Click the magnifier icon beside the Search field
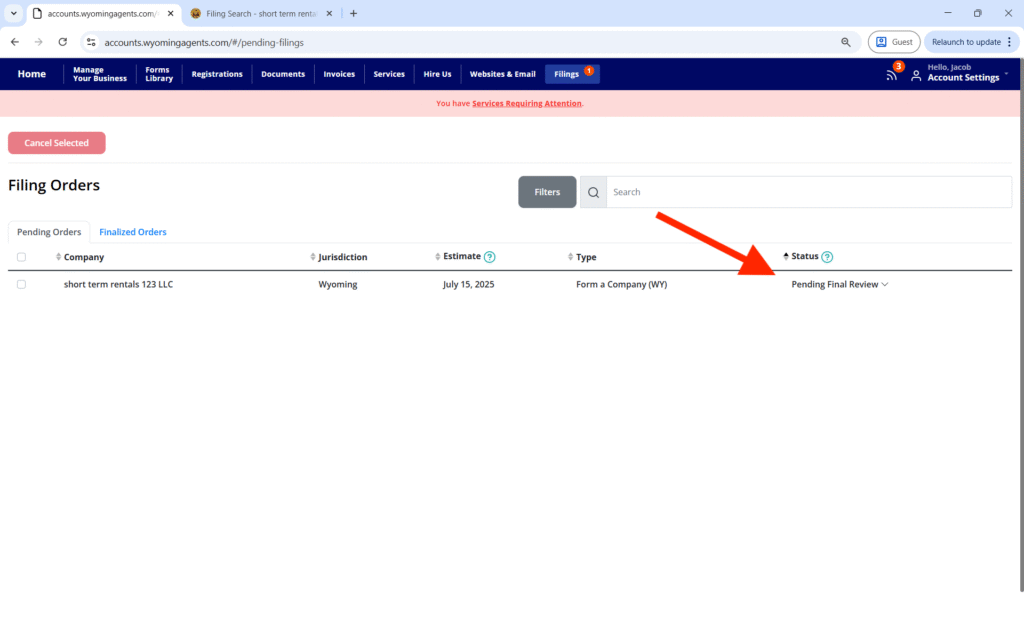1024x640 pixels. coord(593,192)
